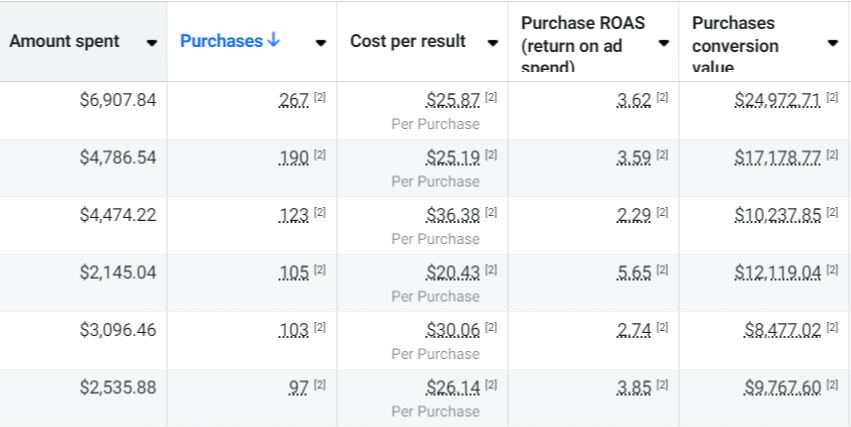The image size is (851, 427).
Task: Open the Amount spent column dropdown
Action: coord(151,43)
